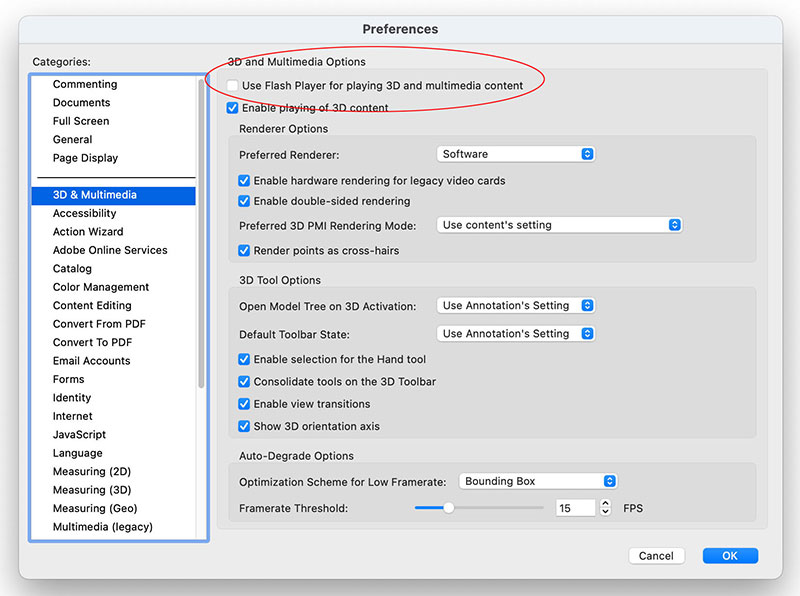Open the Default Toolbar State dropdown

click(x=516, y=334)
